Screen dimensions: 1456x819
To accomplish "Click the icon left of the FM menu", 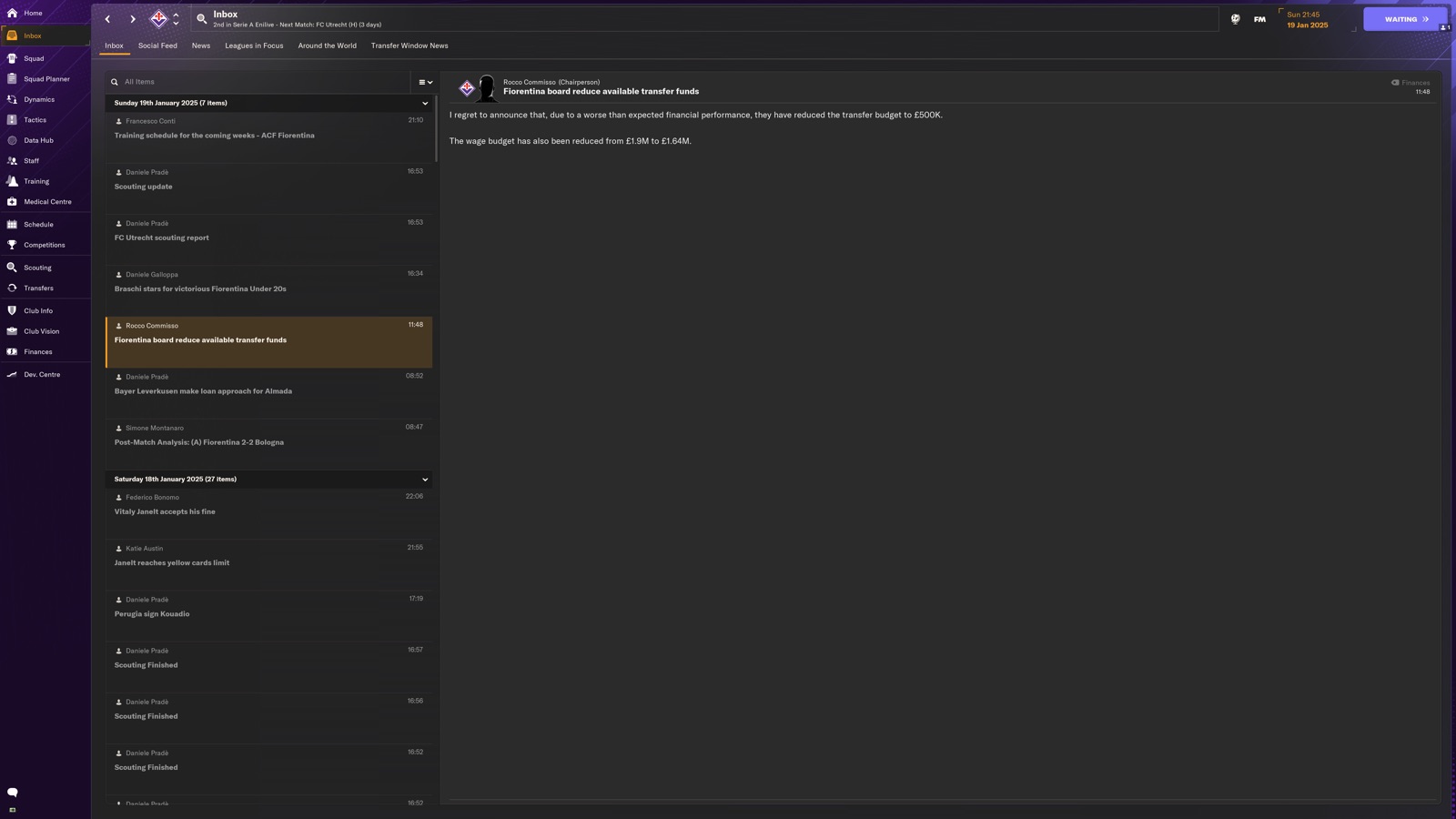I will tap(1235, 19).
